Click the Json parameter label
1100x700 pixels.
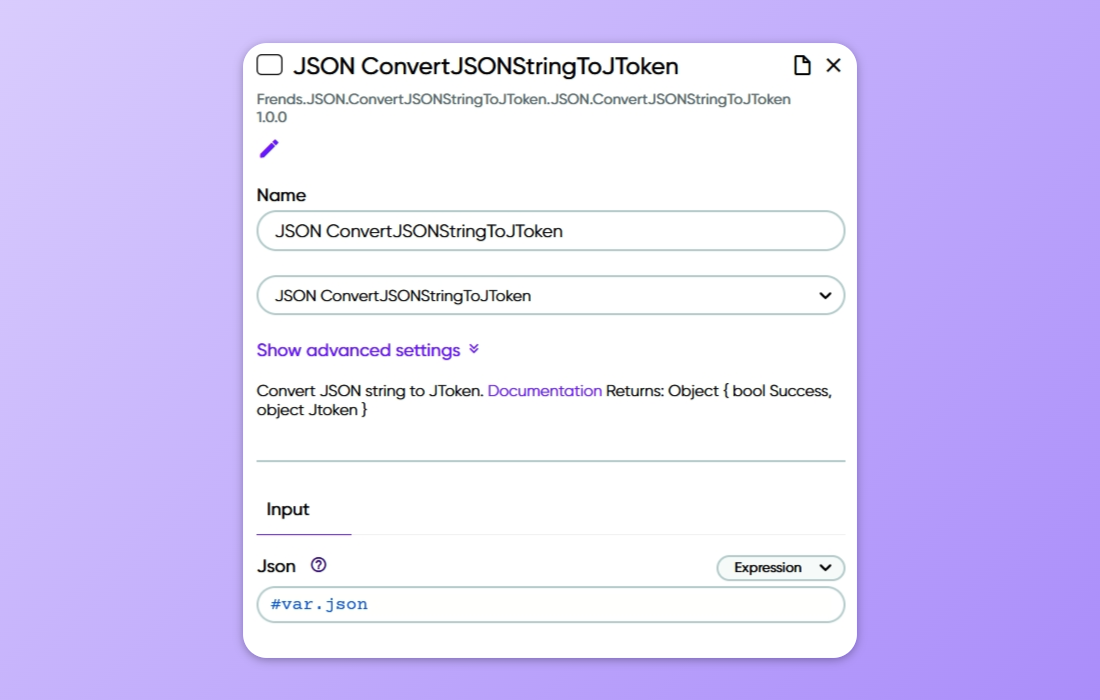(276, 567)
